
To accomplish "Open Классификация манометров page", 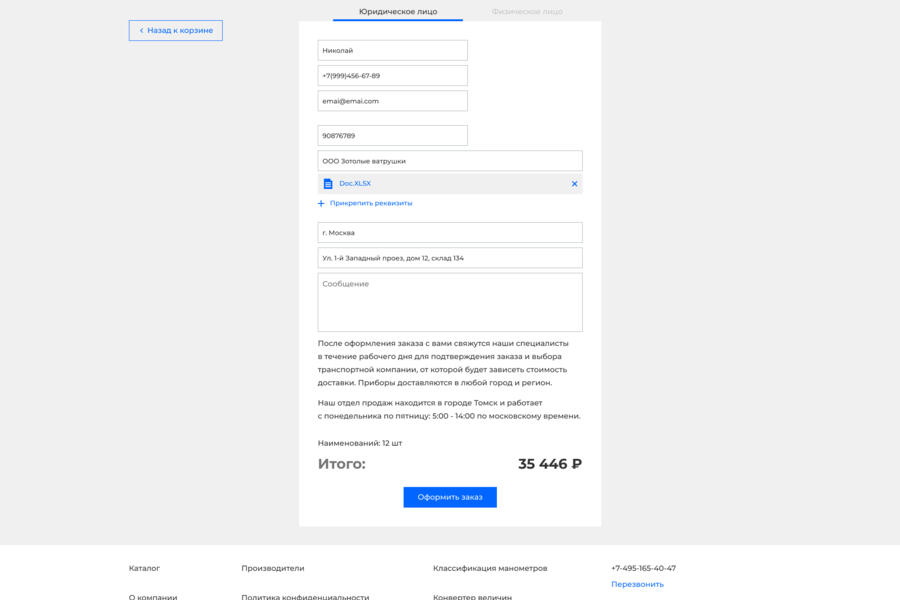I will pyautogui.click(x=489, y=567).
